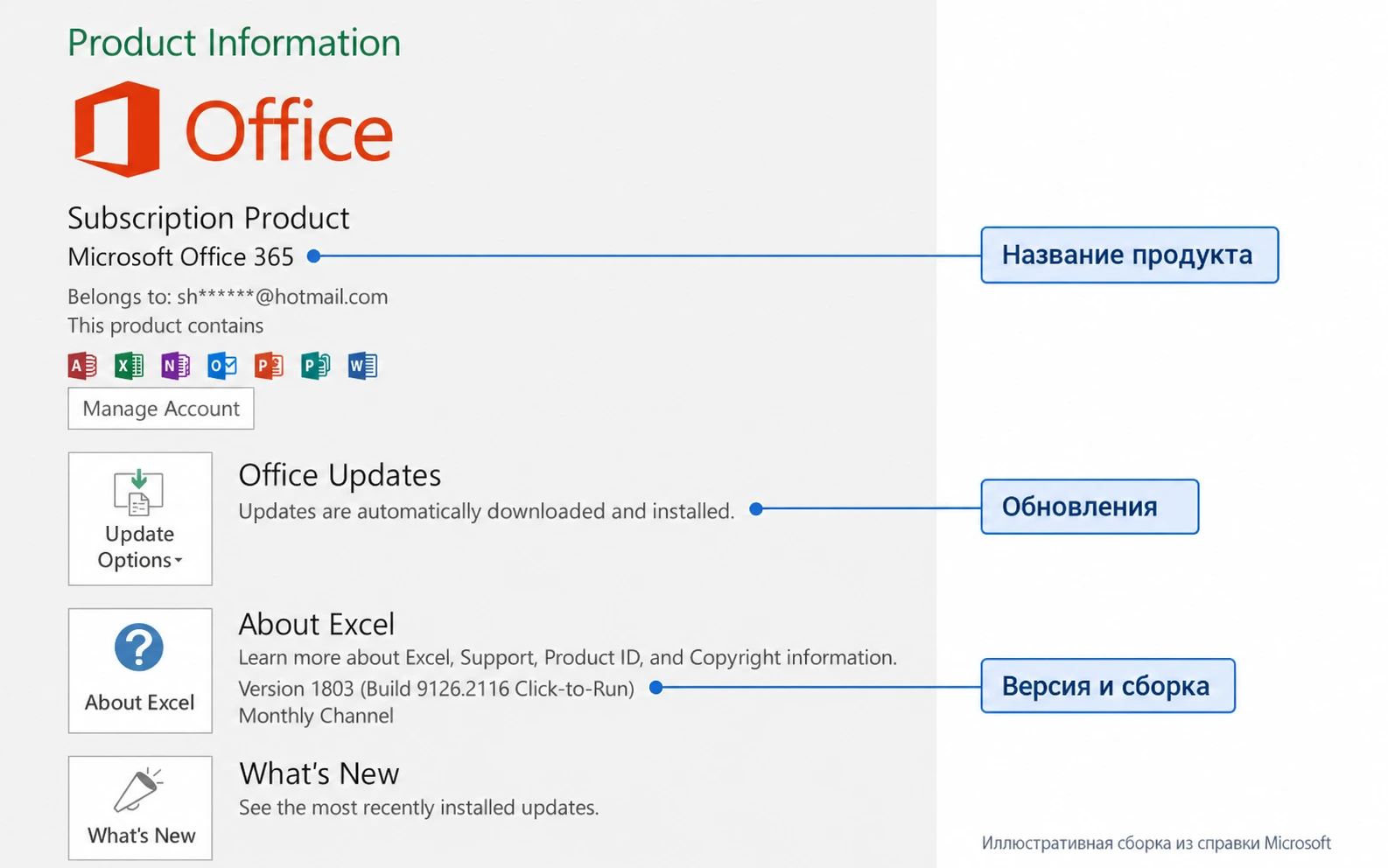
Task: Click the Office Updates heading
Action: click(340, 475)
